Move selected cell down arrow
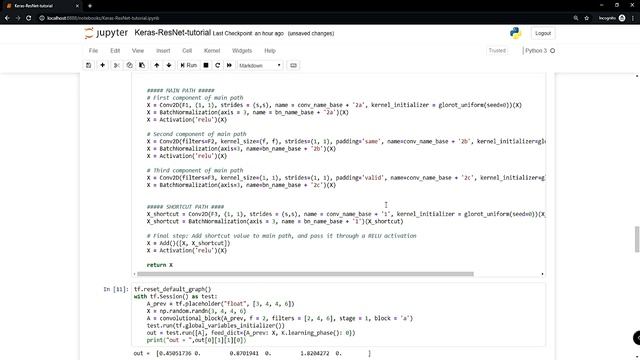Screen dimensions: 640x360 pos(169,65)
